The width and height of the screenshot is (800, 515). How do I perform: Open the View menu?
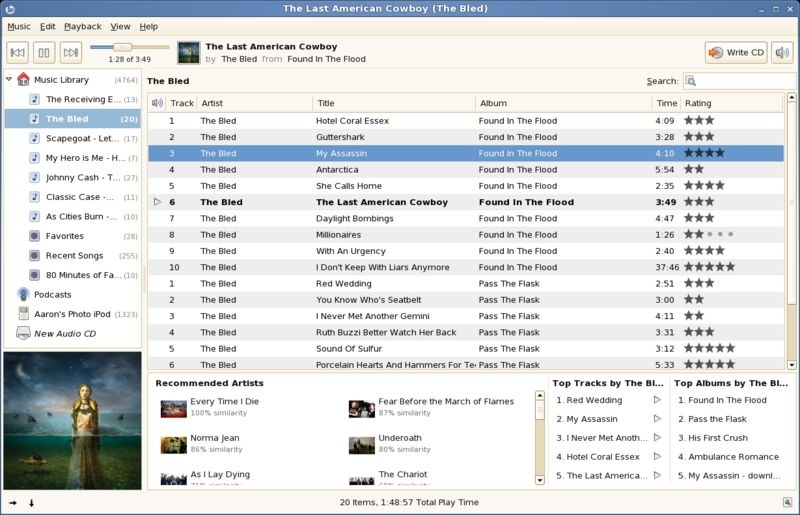tap(120, 26)
